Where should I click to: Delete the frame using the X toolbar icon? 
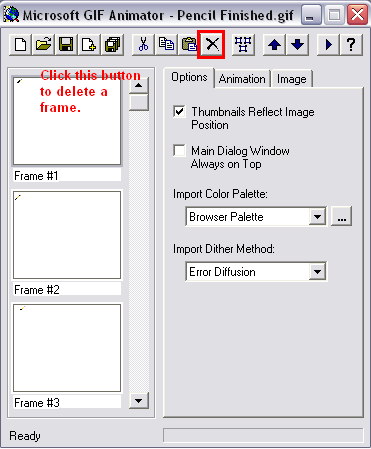pos(211,44)
